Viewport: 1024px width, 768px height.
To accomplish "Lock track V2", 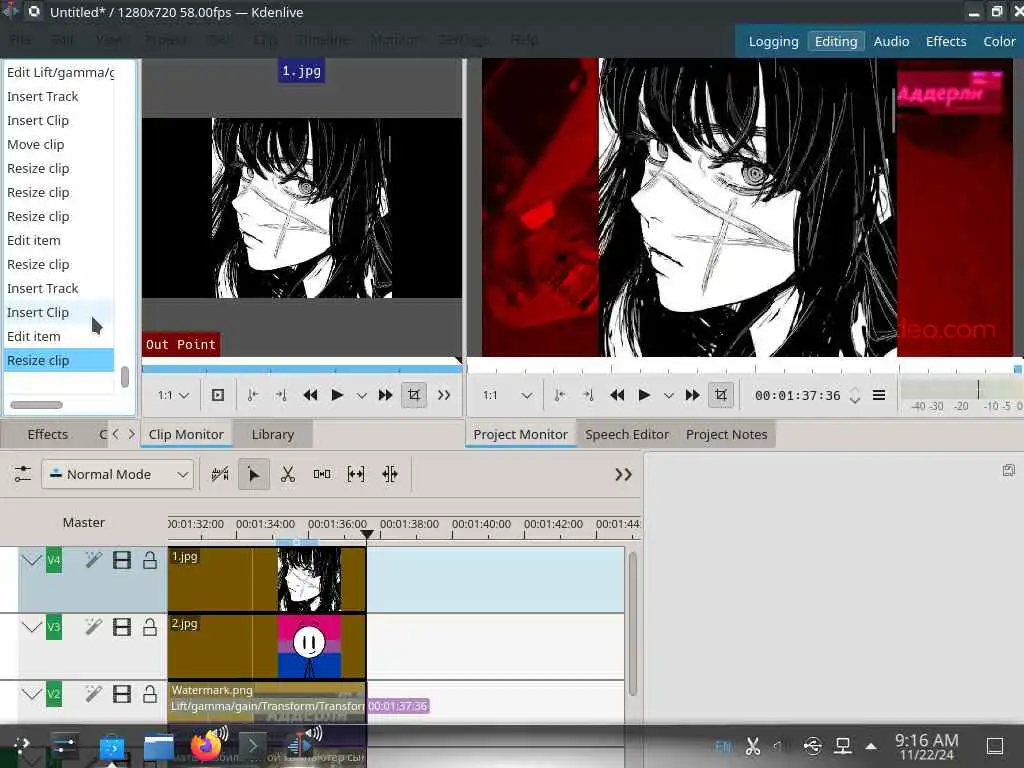I will coord(150,694).
